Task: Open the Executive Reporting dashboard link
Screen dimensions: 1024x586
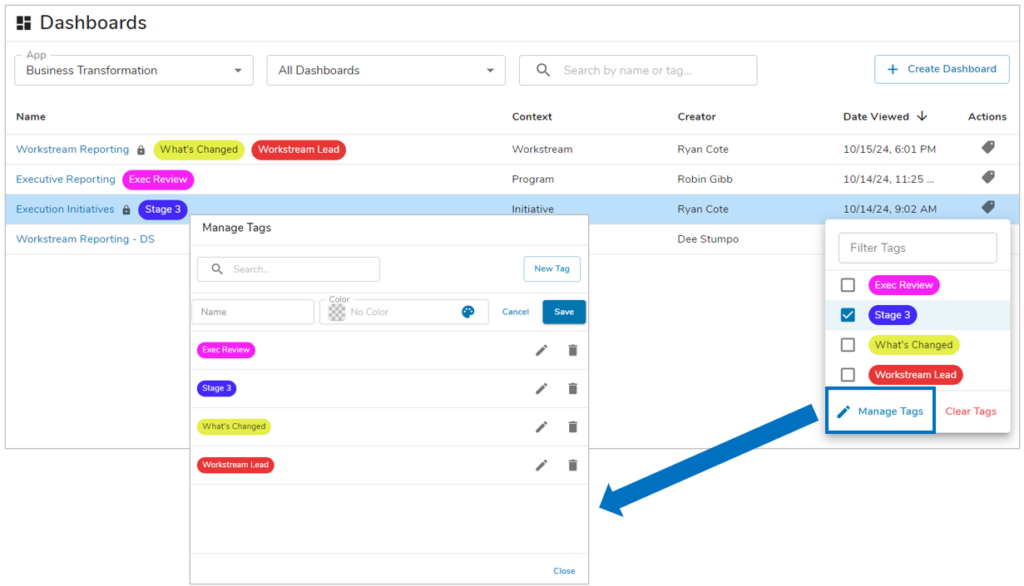Action: tap(65, 179)
